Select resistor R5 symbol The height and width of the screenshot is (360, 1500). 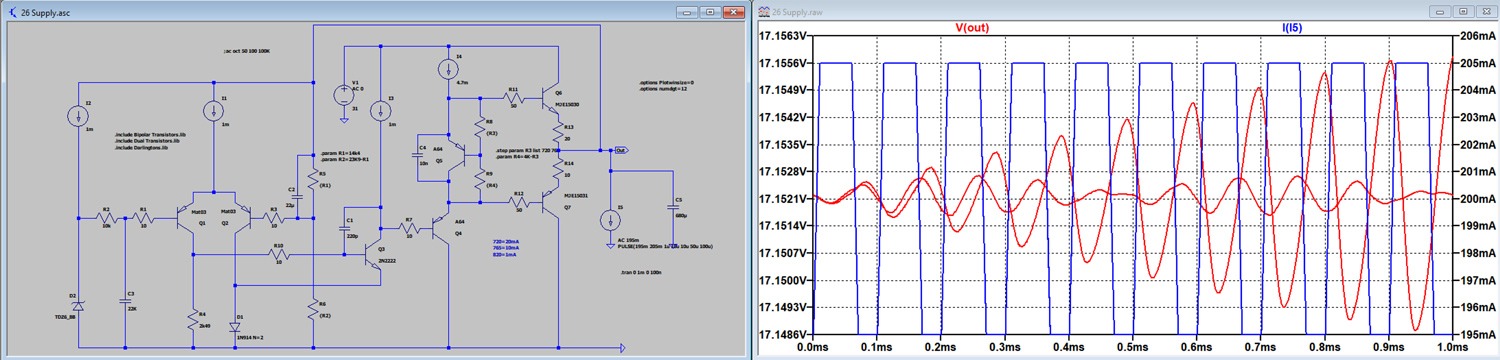click(312, 179)
